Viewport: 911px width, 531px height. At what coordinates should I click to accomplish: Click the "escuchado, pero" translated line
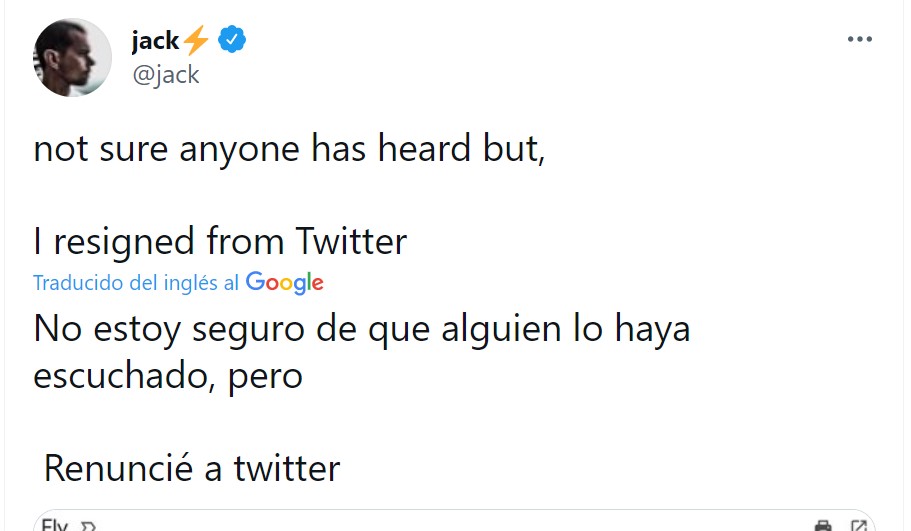[x=168, y=375]
